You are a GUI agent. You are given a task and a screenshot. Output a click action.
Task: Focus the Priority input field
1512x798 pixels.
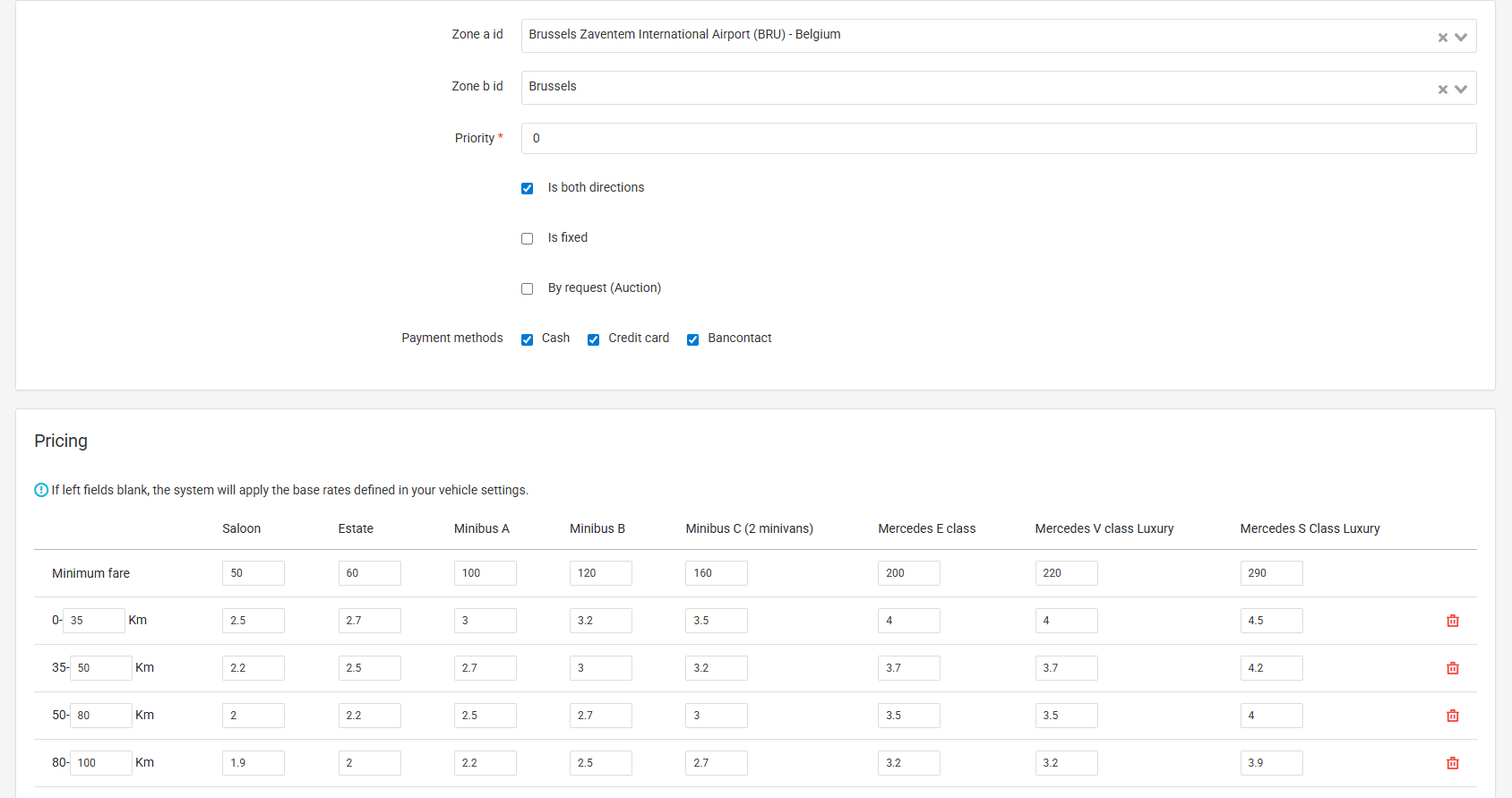pyautogui.click(x=998, y=139)
